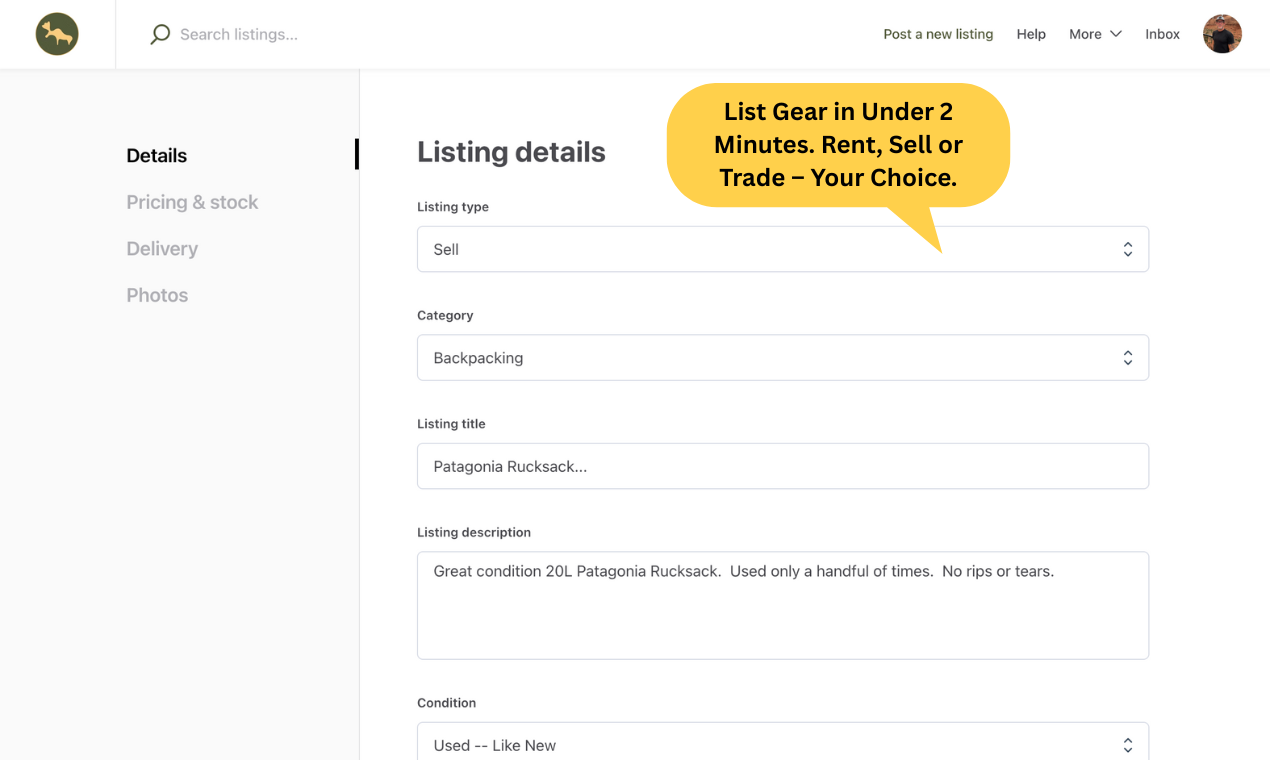Click the 'Listing description' label

point(474,532)
